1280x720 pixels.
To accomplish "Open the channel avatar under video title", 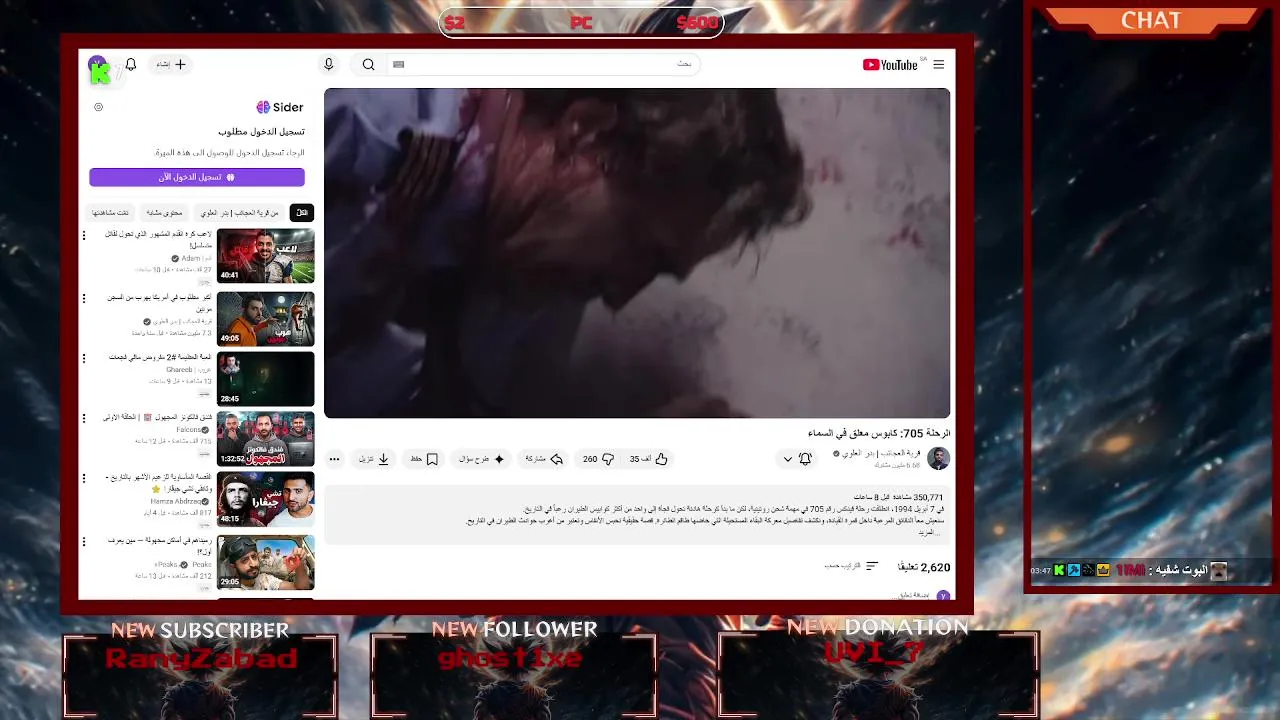I will coord(938,458).
